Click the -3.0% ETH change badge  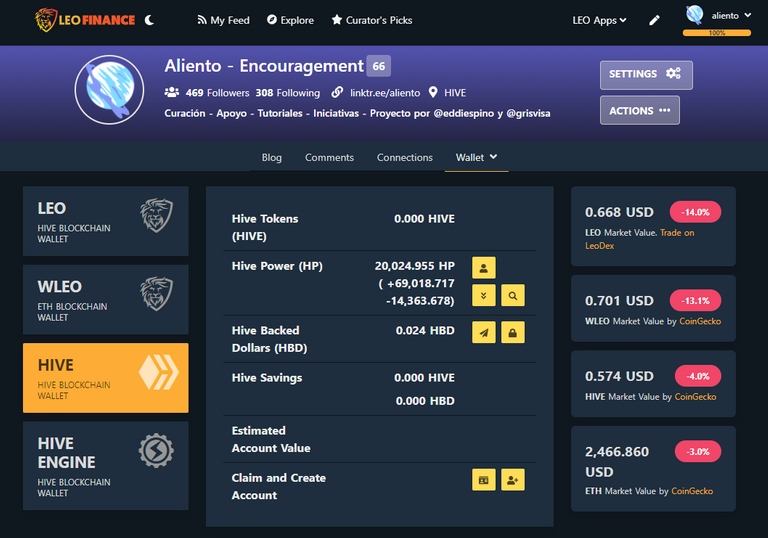click(x=698, y=452)
